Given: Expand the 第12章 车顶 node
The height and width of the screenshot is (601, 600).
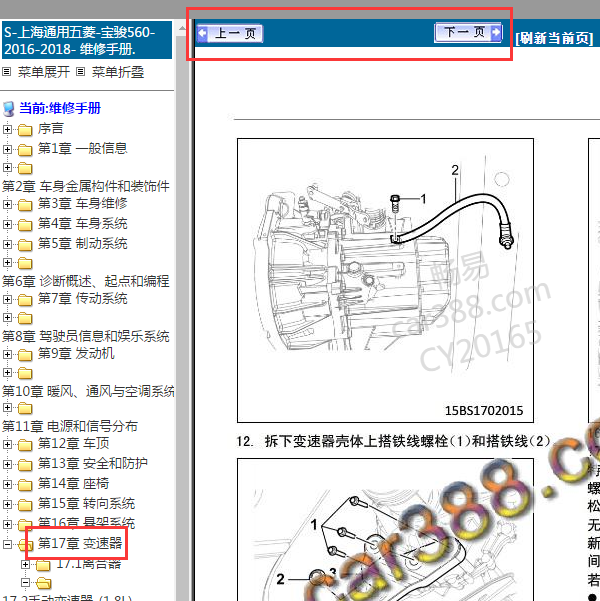Looking at the screenshot, I should tap(7, 445).
